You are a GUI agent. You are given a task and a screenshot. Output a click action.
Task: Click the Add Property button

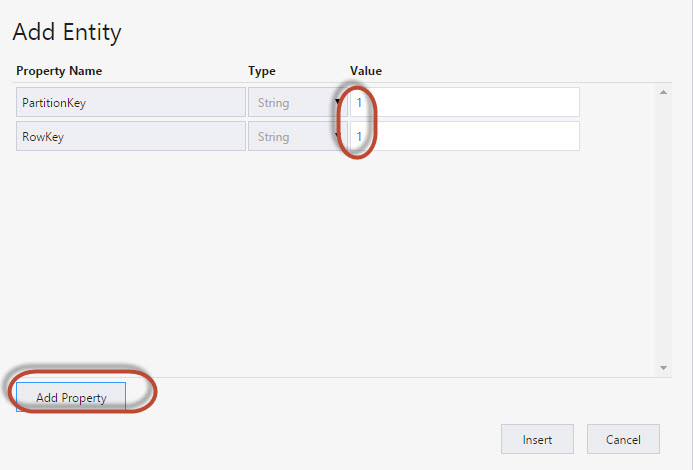click(x=71, y=397)
